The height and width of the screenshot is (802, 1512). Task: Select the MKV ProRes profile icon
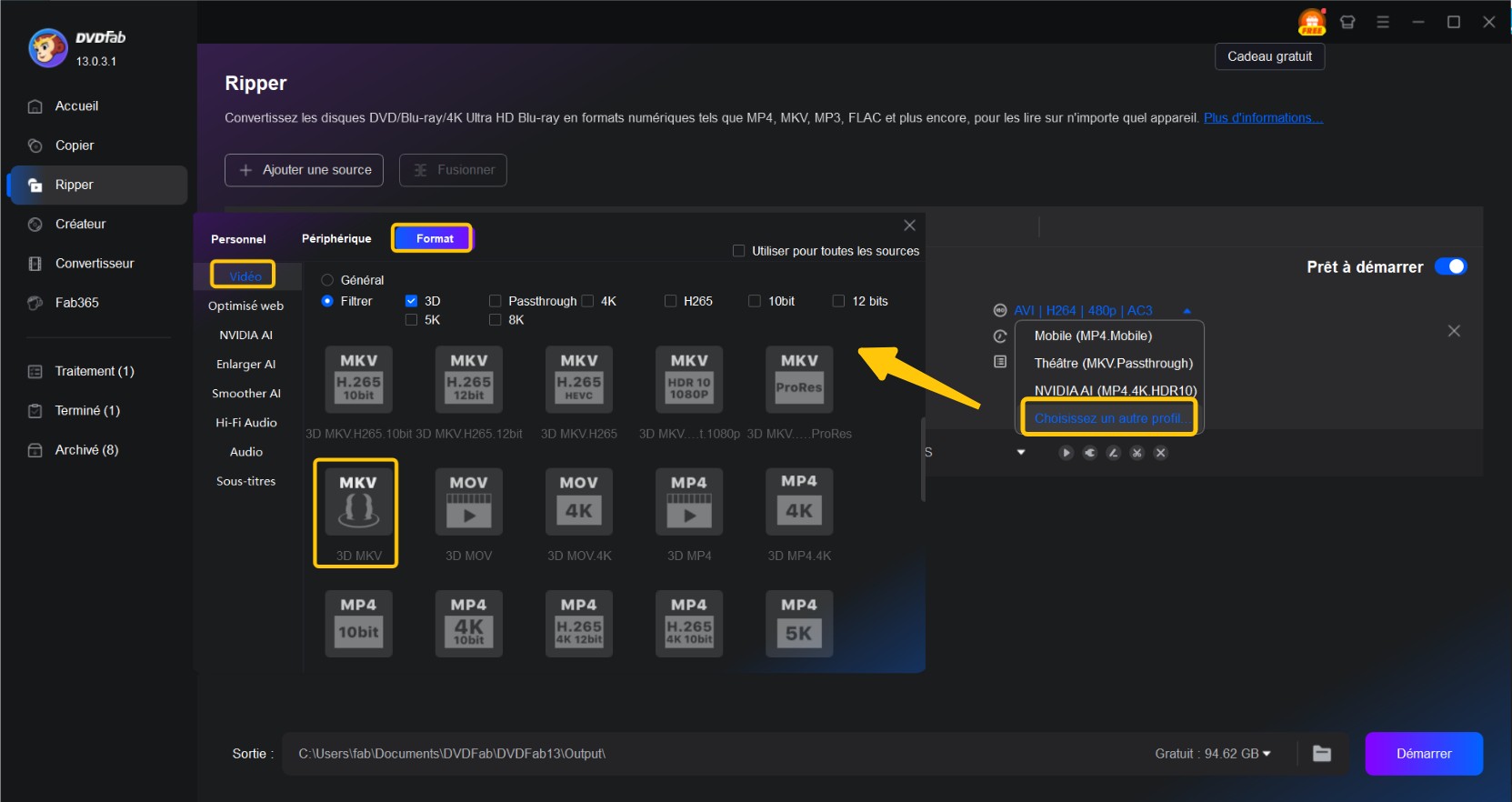pyautogui.click(x=799, y=379)
